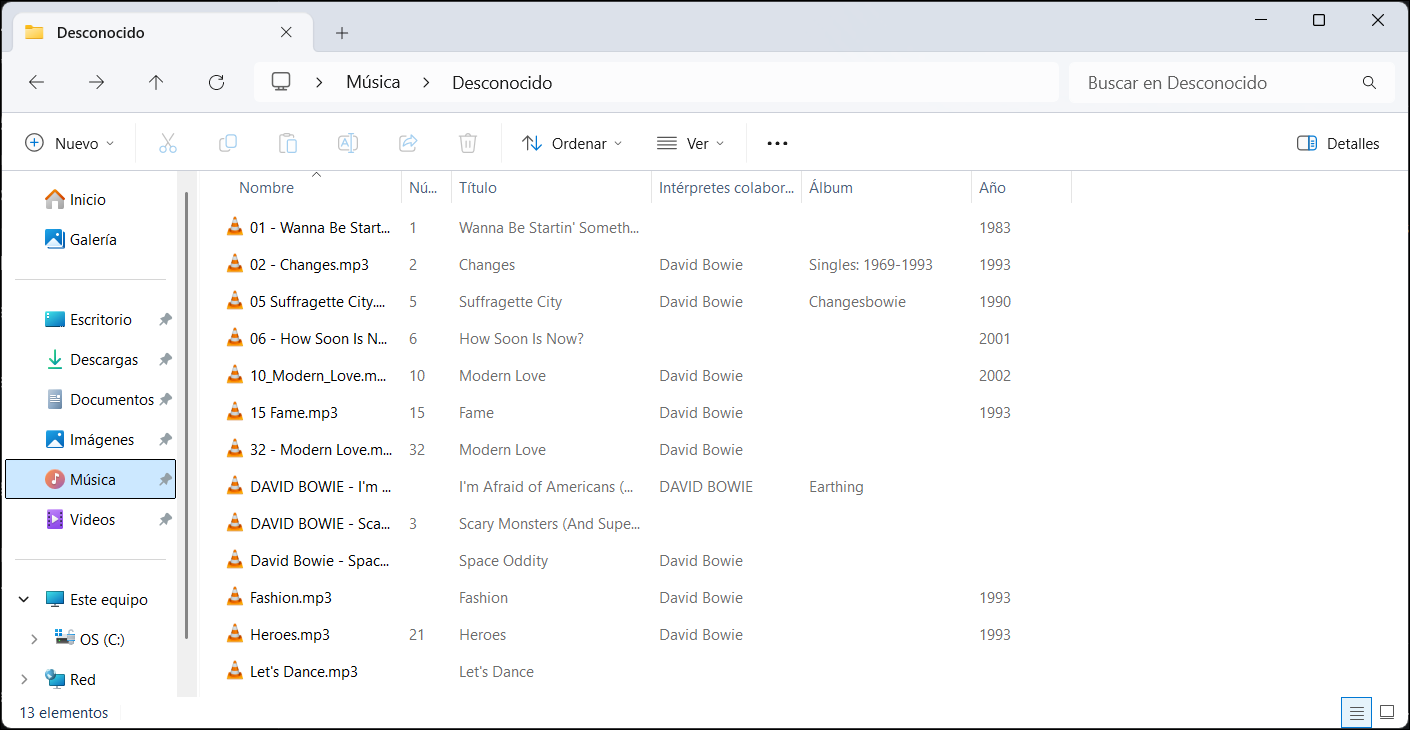Viewport: 1410px width, 730px height.
Task: Sort by the Nombre column header
Action: 300,187
